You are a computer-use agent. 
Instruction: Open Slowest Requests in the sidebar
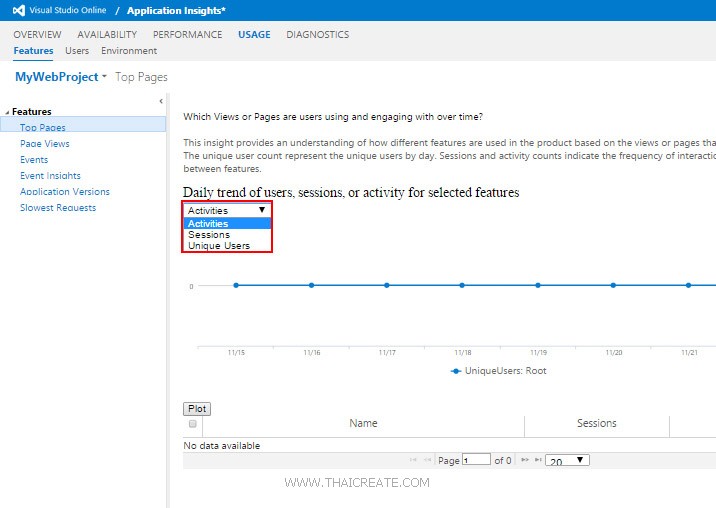[x=58, y=207]
